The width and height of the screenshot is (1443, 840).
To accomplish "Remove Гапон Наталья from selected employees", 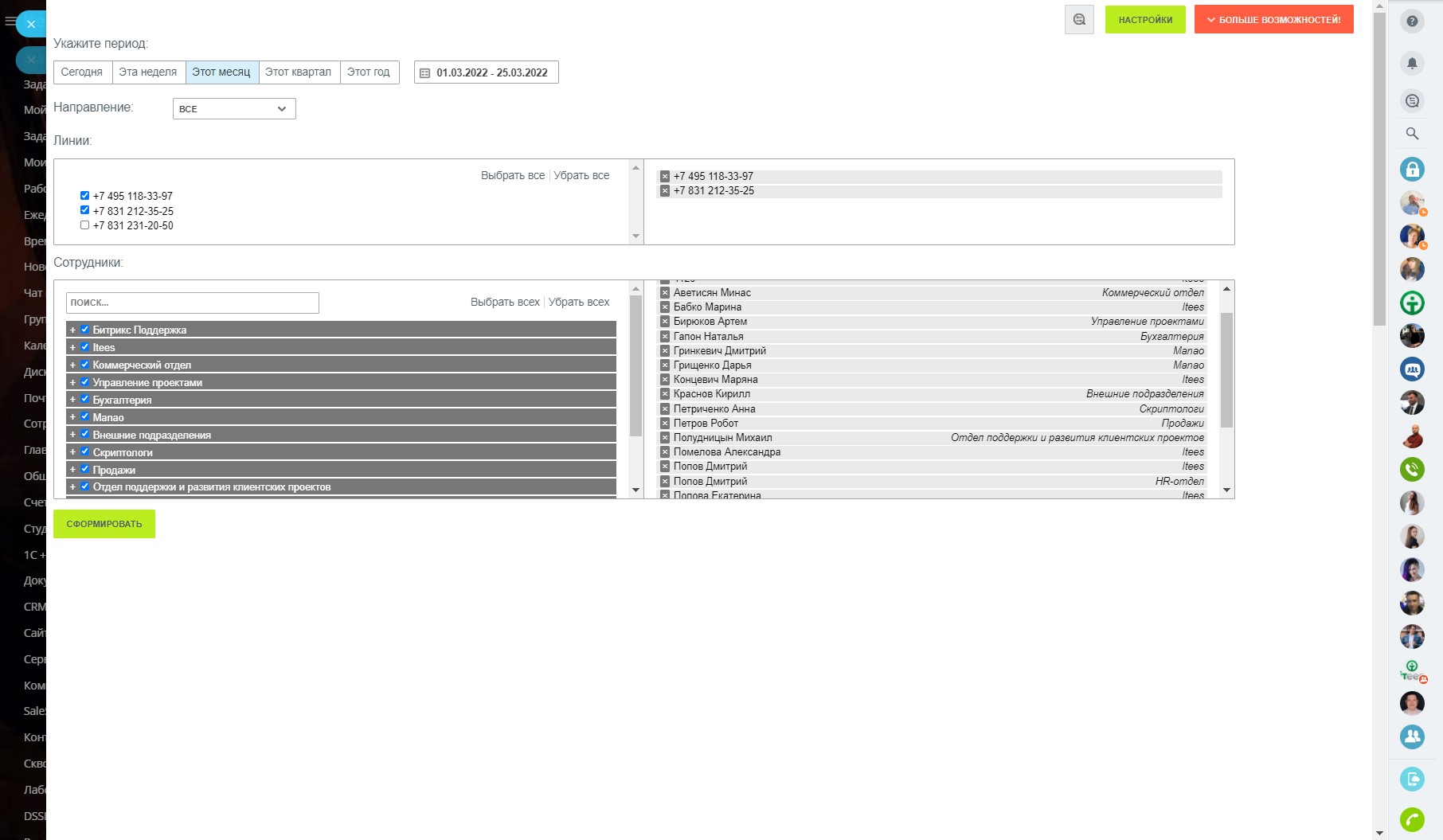I will [665, 337].
